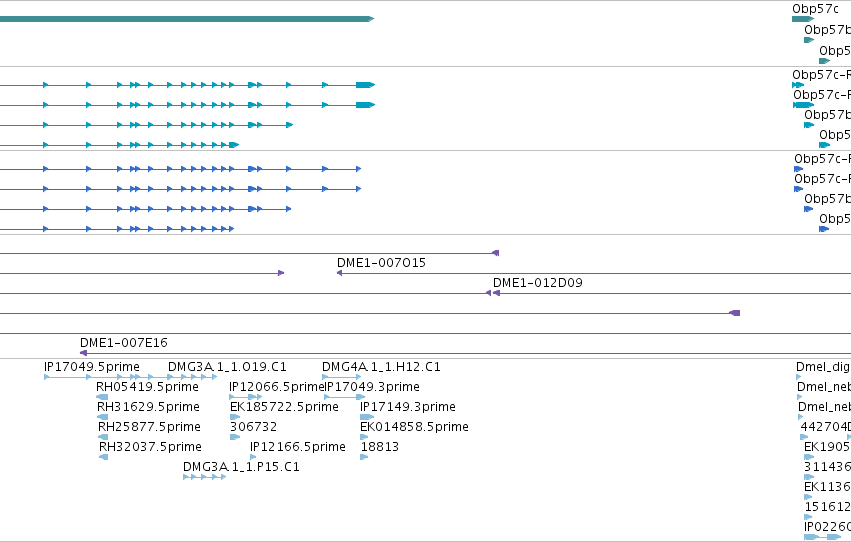Viewport: 851px width, 542px height.
Task: Select the DMG3A.1_1.P15.C1 label
Action: pos(242,467)
